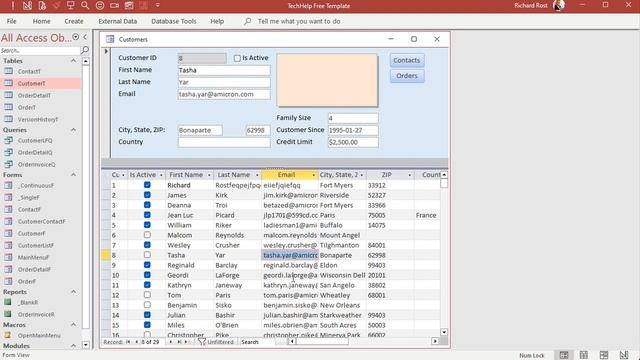Open the ZIP column filter dropdown

pos(409,175)
